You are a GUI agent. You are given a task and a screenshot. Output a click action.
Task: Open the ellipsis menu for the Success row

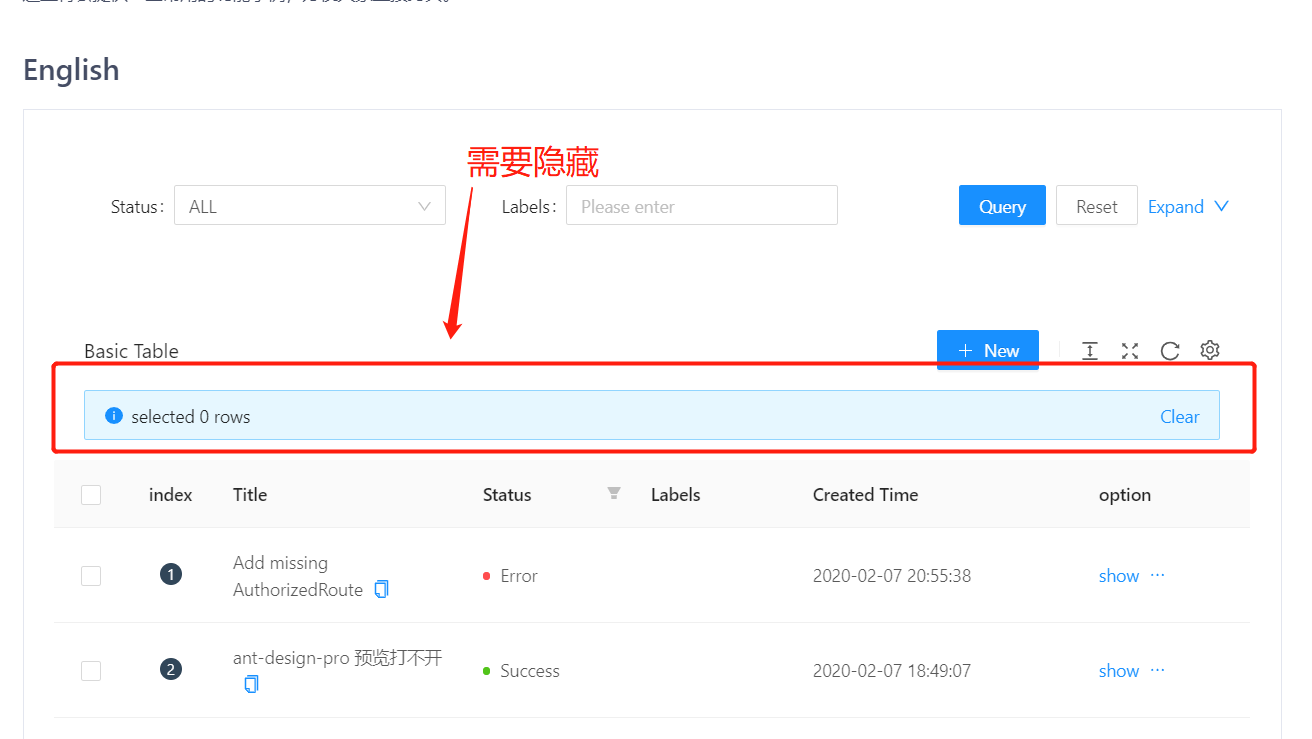[1158, 670]
